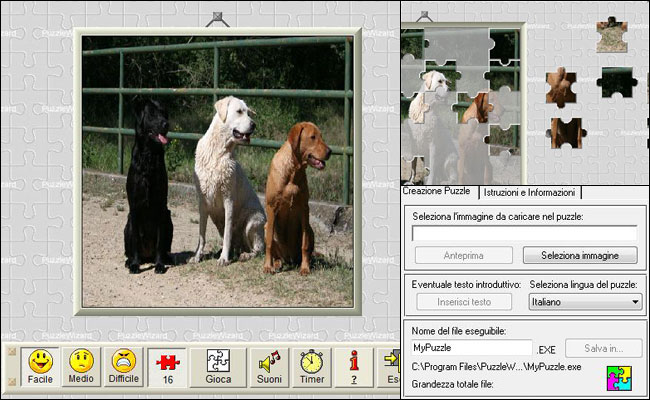Open help via the red info icon

click(353, 366)
